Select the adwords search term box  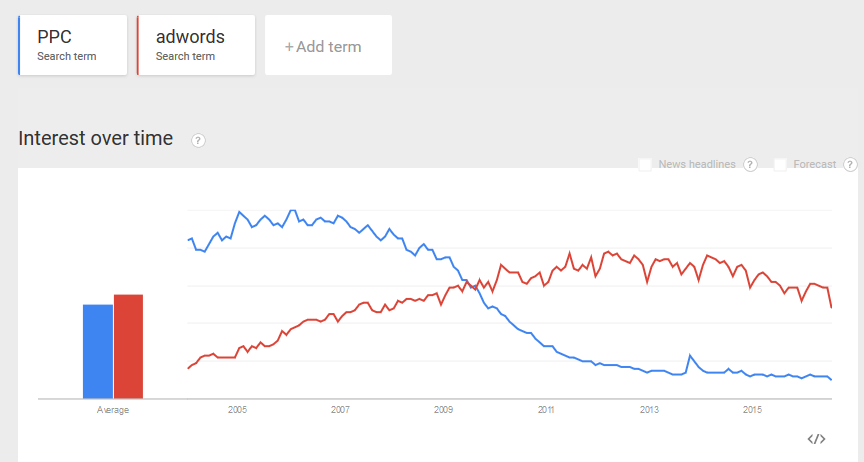(x=195, y=45)
